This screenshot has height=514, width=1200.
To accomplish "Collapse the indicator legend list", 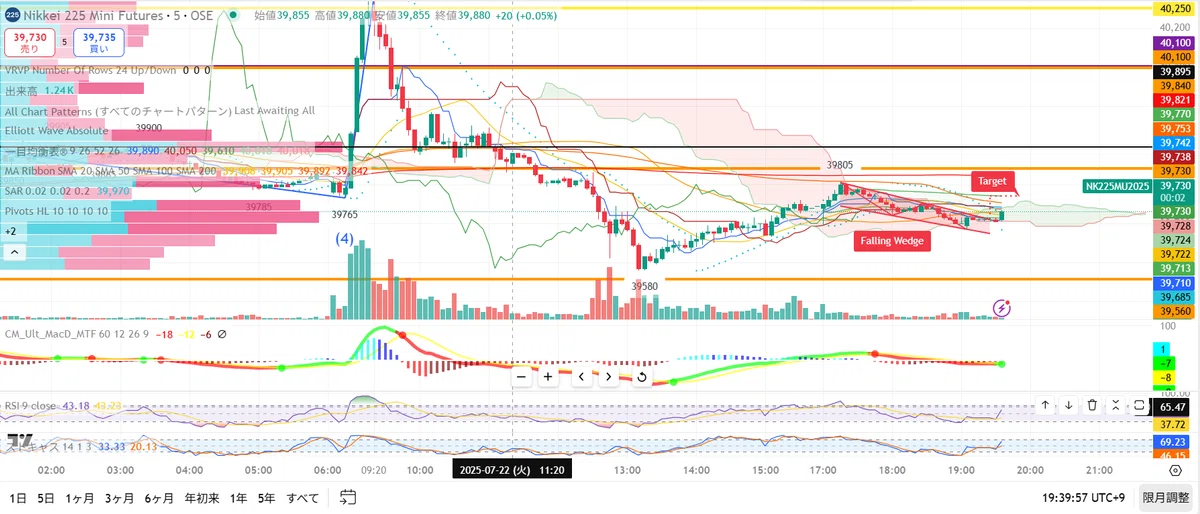I will (15, 252).
